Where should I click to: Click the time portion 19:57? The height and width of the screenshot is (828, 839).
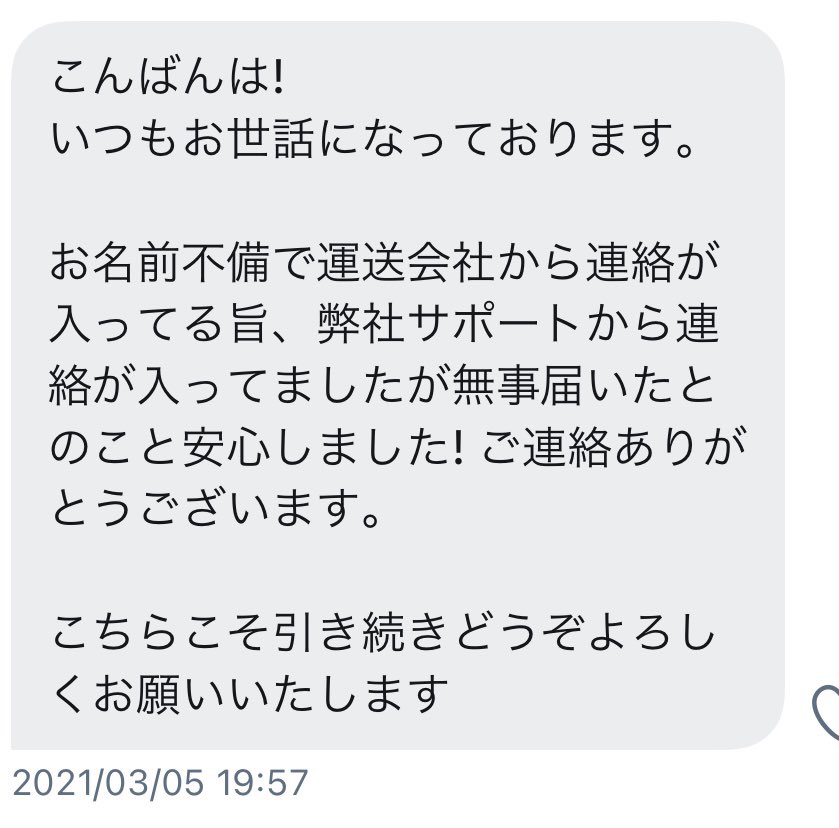(x=263, y=783)
